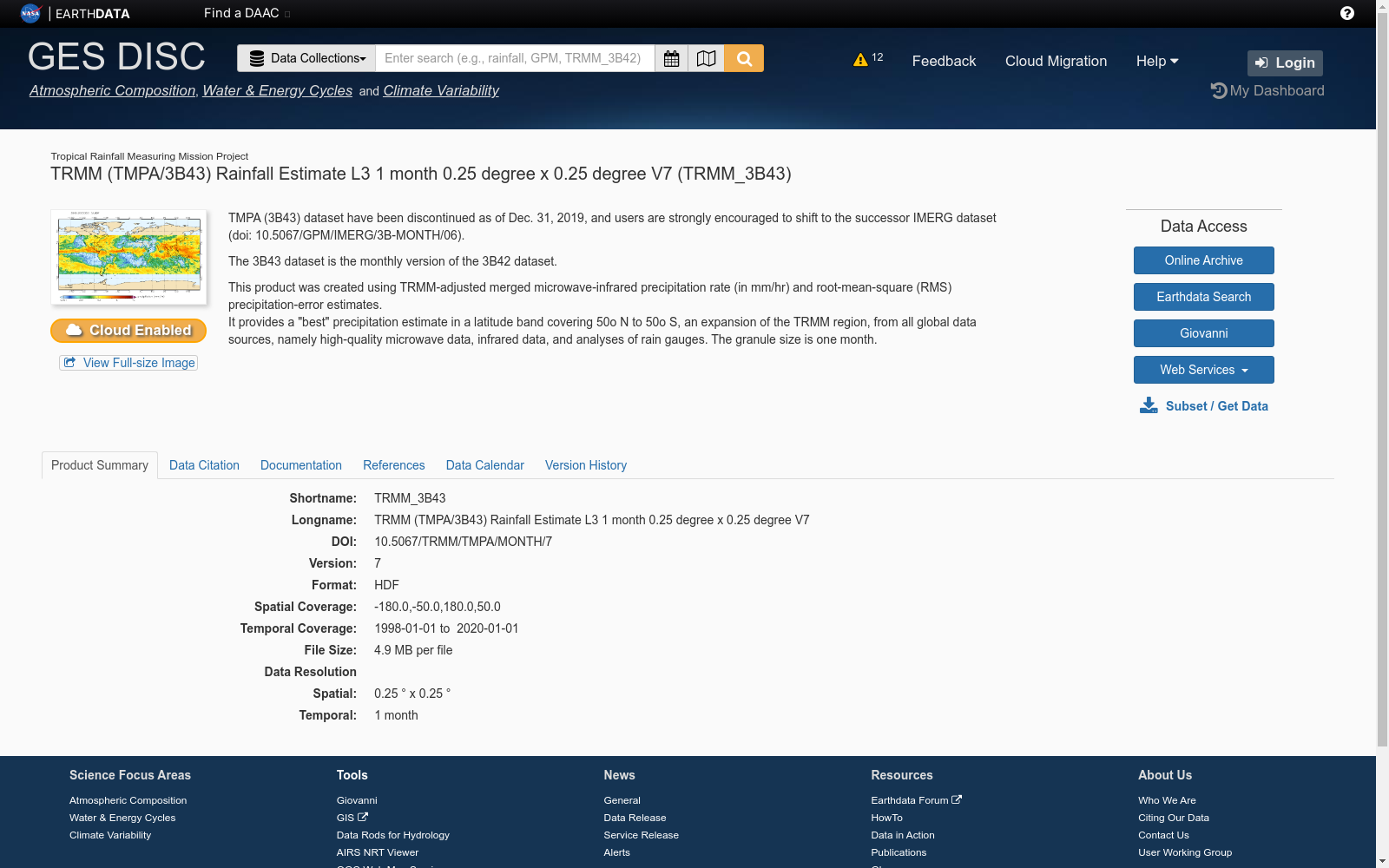Open the User Working Group link
Screen dimensions: 1389x868
[x=1185, y=852]
